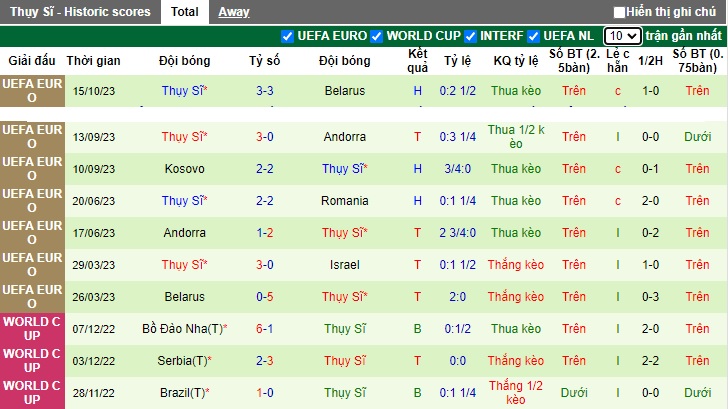The width and height of the screenshot is (728, 409).
Task: Click the 'Thời gian' column header
Action: (94, 61)
